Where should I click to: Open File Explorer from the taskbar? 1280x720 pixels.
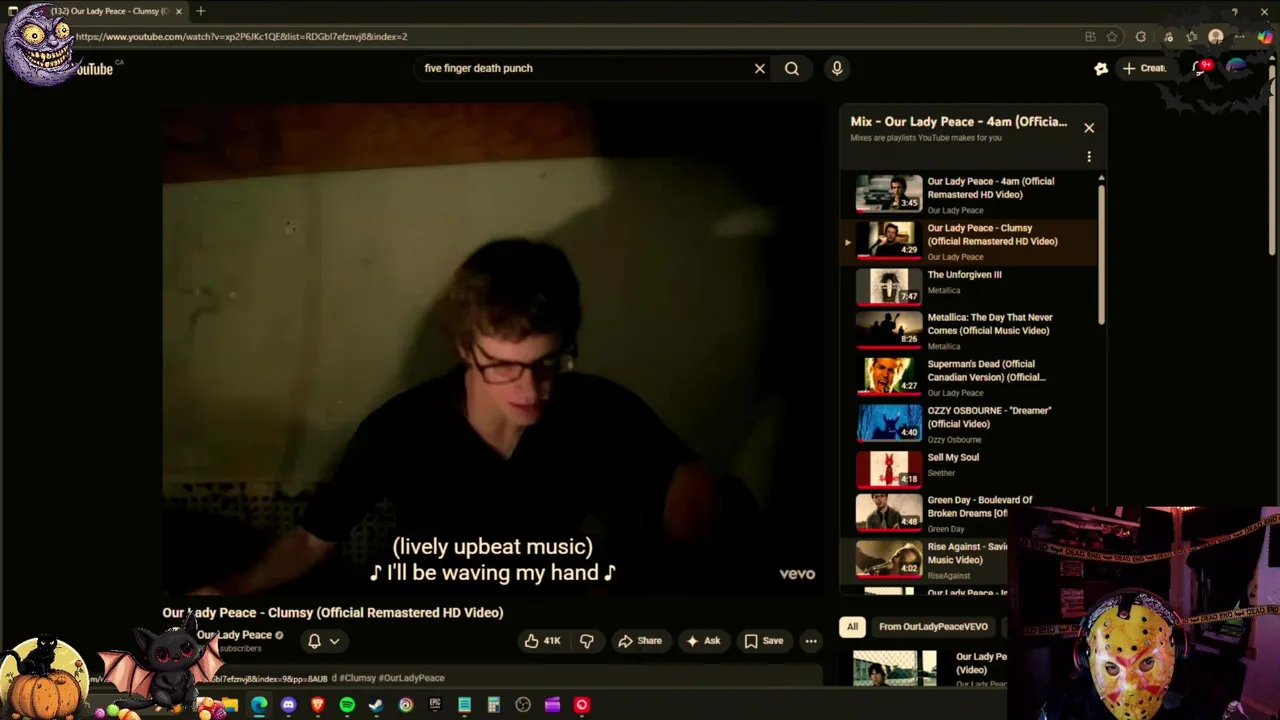(x=230, y=705)
